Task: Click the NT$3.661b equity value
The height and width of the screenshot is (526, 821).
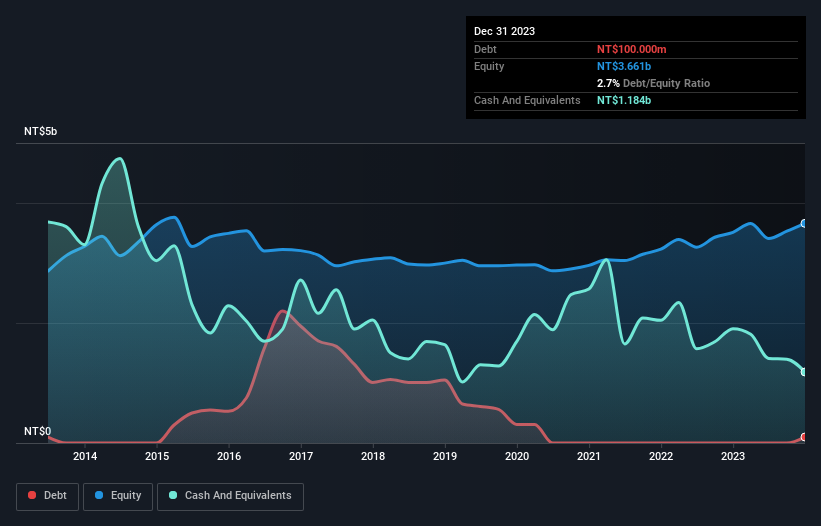Action: [624, 66]
